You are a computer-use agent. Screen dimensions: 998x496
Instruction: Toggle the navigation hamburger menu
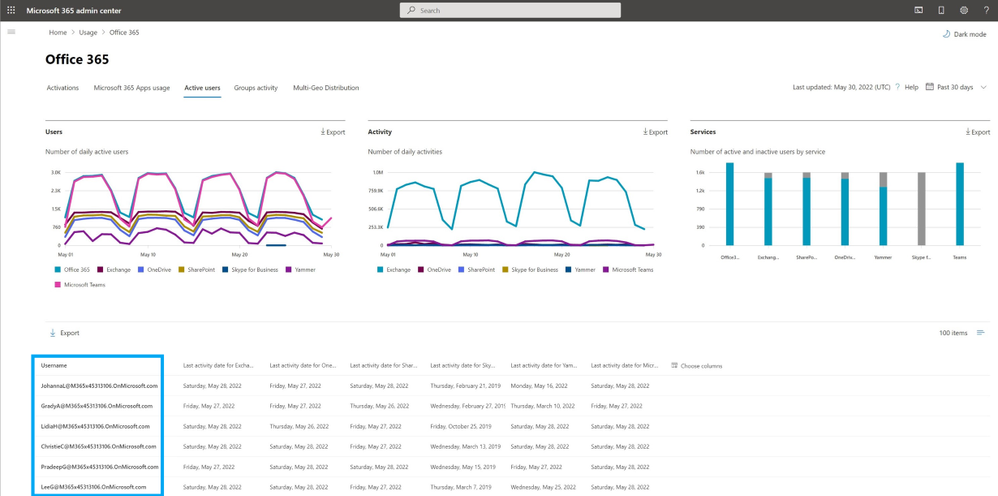[11, 32]
